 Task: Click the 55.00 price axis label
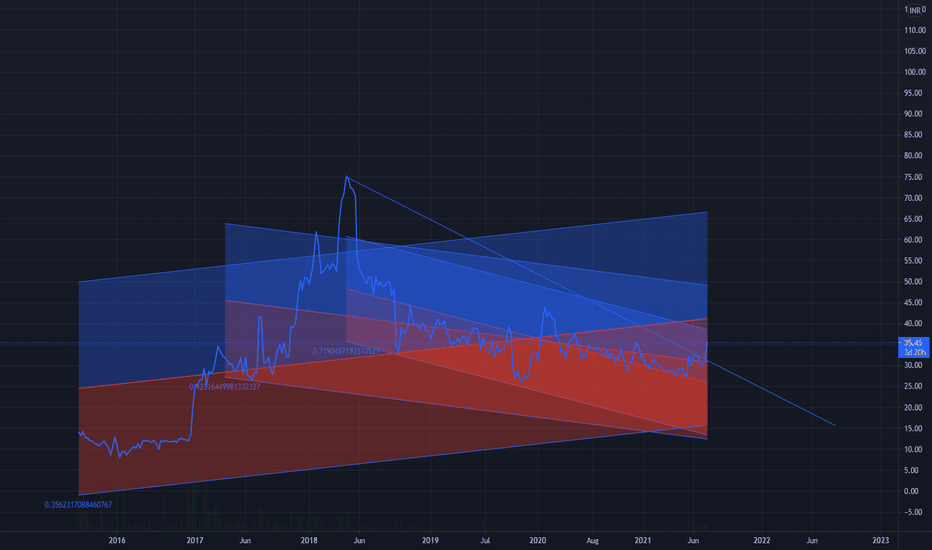[x=913, y=260]
